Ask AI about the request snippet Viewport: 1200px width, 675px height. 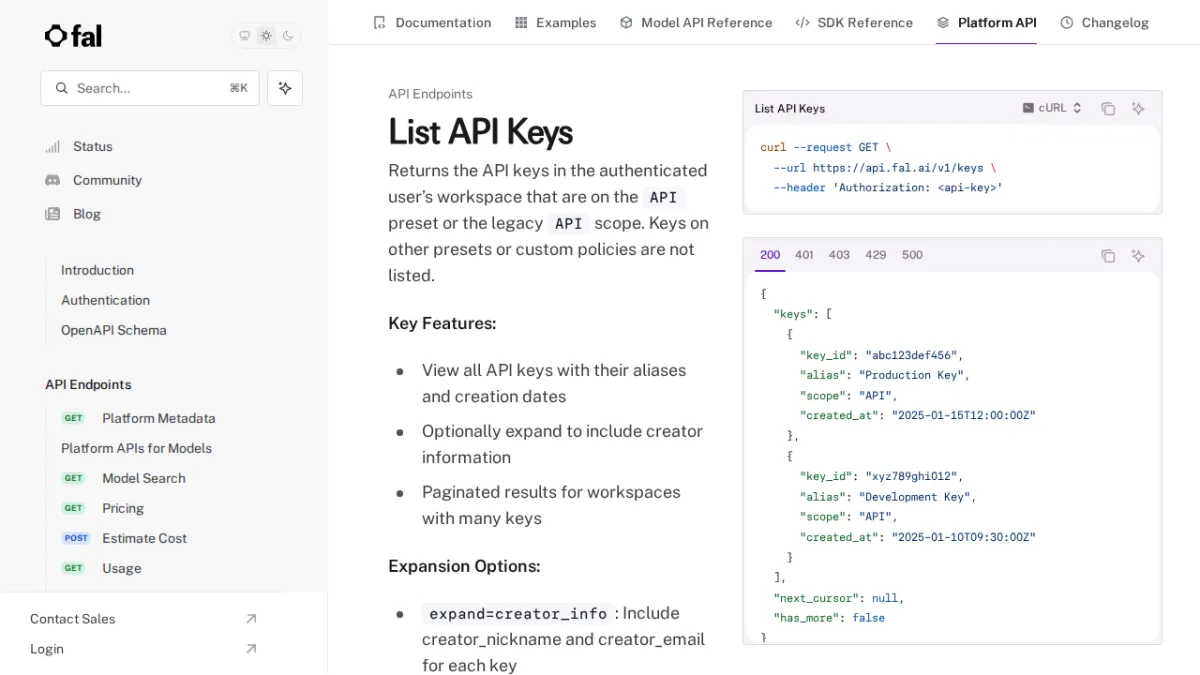(x=1138, y=109)
